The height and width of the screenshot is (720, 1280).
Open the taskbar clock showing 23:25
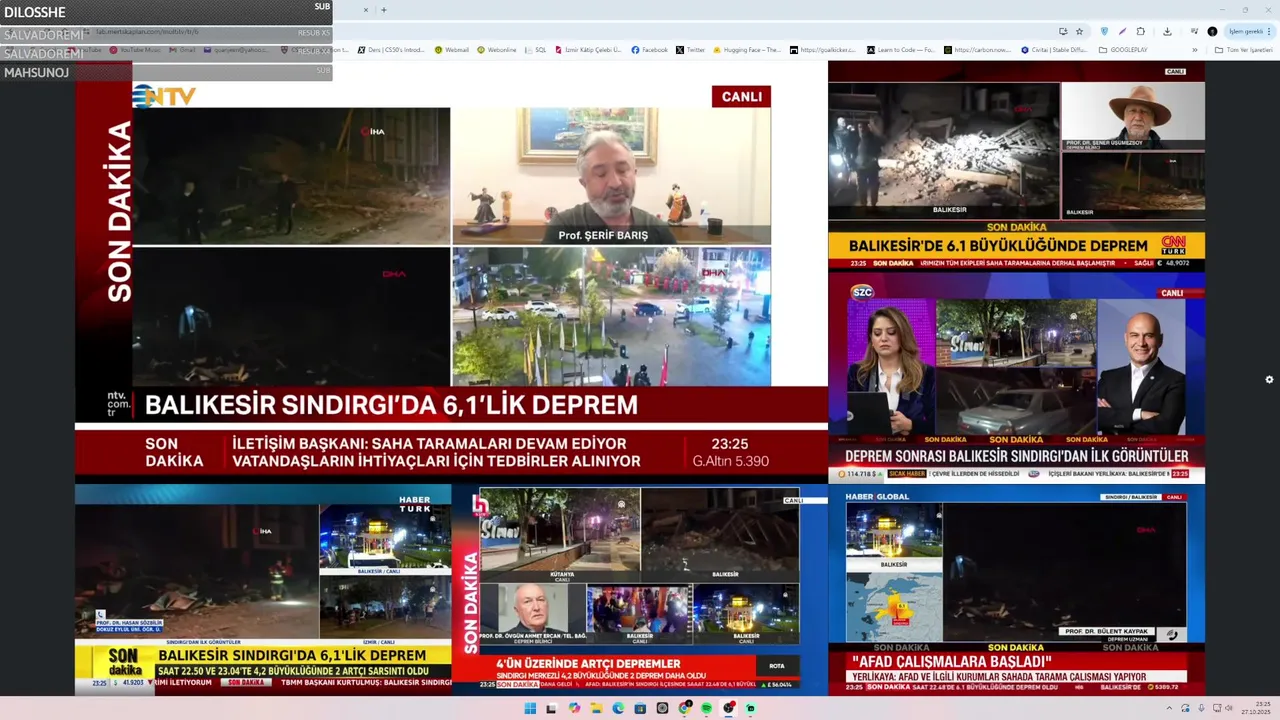click(1257, 708)
